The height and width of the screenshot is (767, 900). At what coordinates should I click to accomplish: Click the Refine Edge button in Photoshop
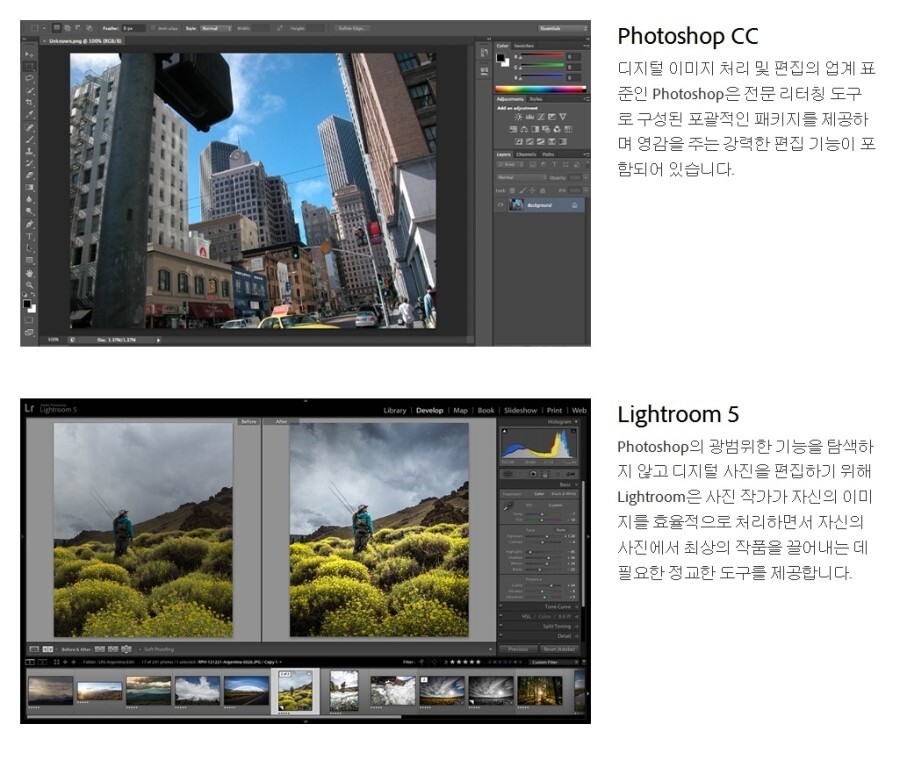tap(353, 28)
